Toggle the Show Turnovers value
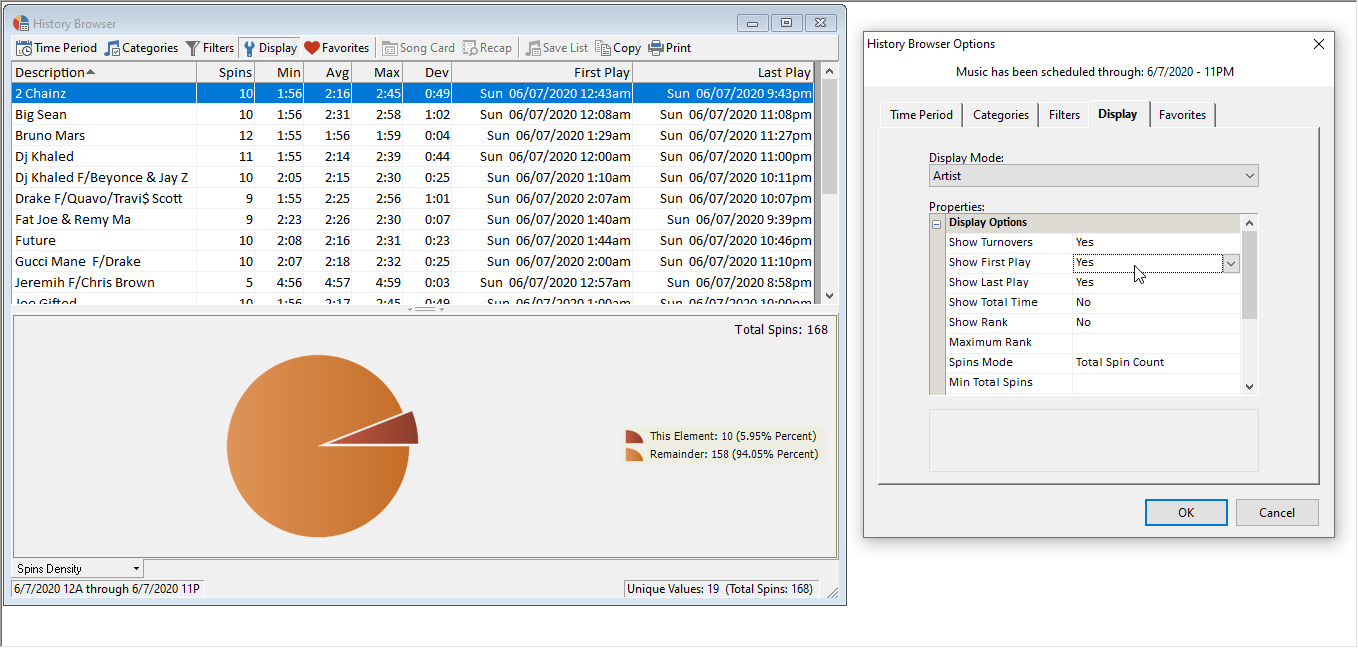Image resolution: width=1358 pixels, height=648 pixels. (x=1155, y=242)
